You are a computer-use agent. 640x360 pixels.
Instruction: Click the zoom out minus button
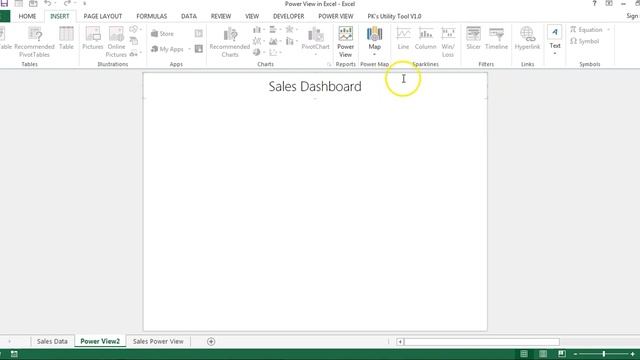coord(576,354)
